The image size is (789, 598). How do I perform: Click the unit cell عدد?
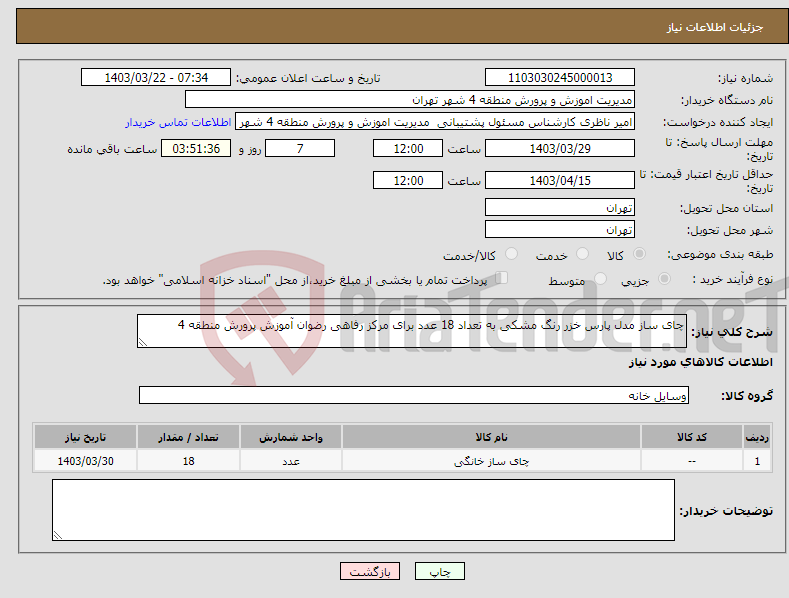pyautogui.click(x=291, y=461)
